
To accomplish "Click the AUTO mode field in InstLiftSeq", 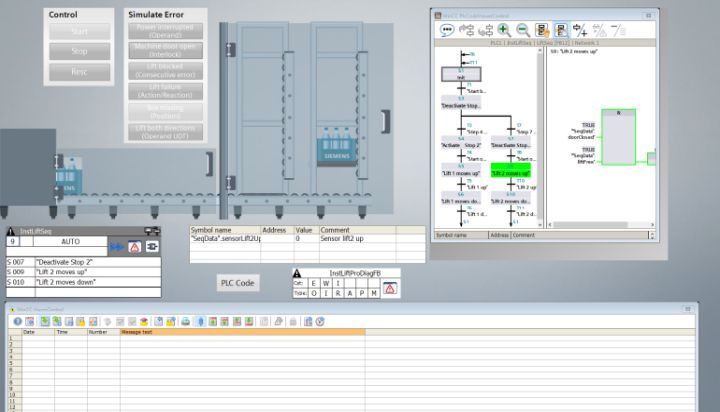I will pos(70,242).
